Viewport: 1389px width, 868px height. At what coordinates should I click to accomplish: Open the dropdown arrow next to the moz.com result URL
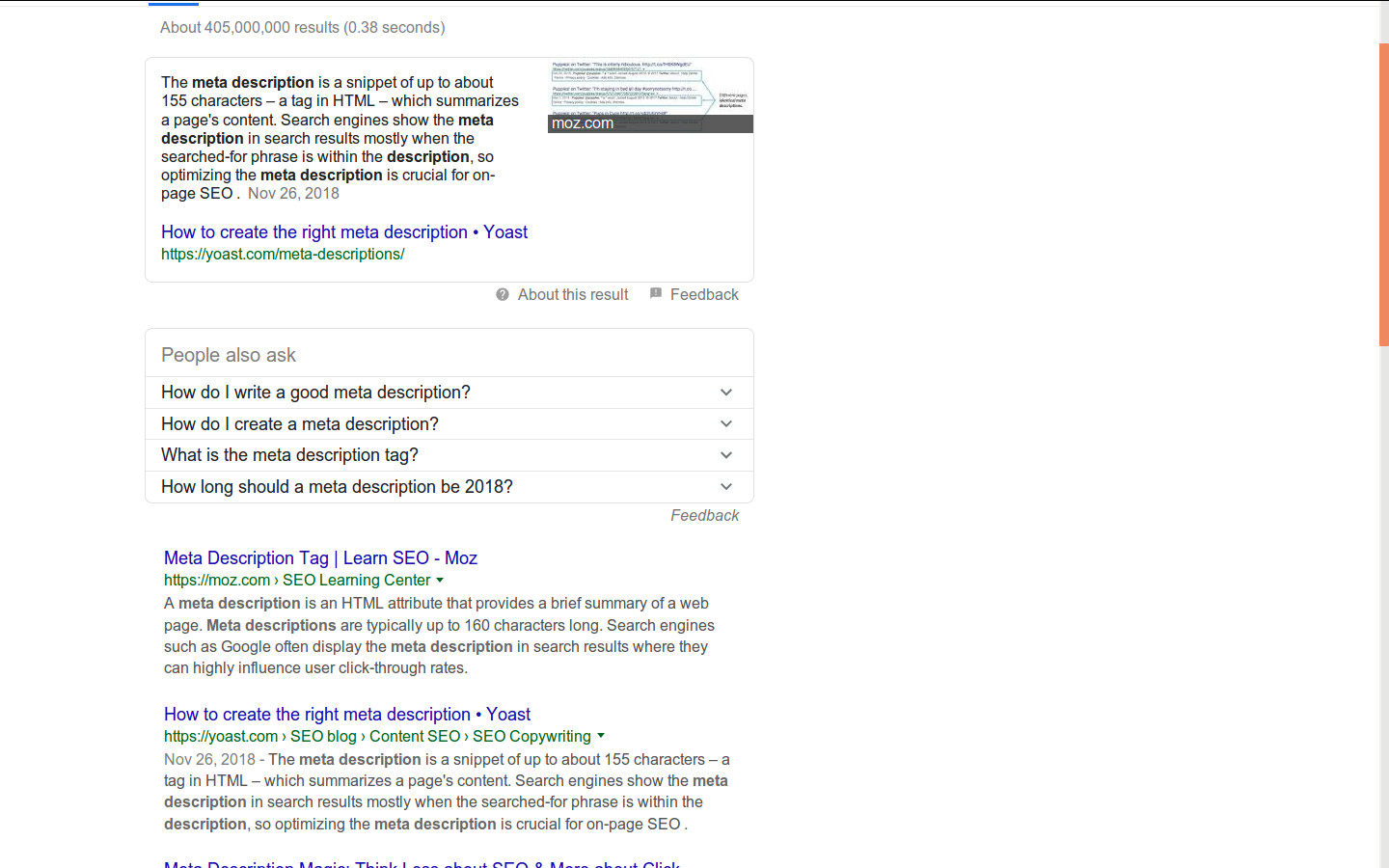pos(440,580)
